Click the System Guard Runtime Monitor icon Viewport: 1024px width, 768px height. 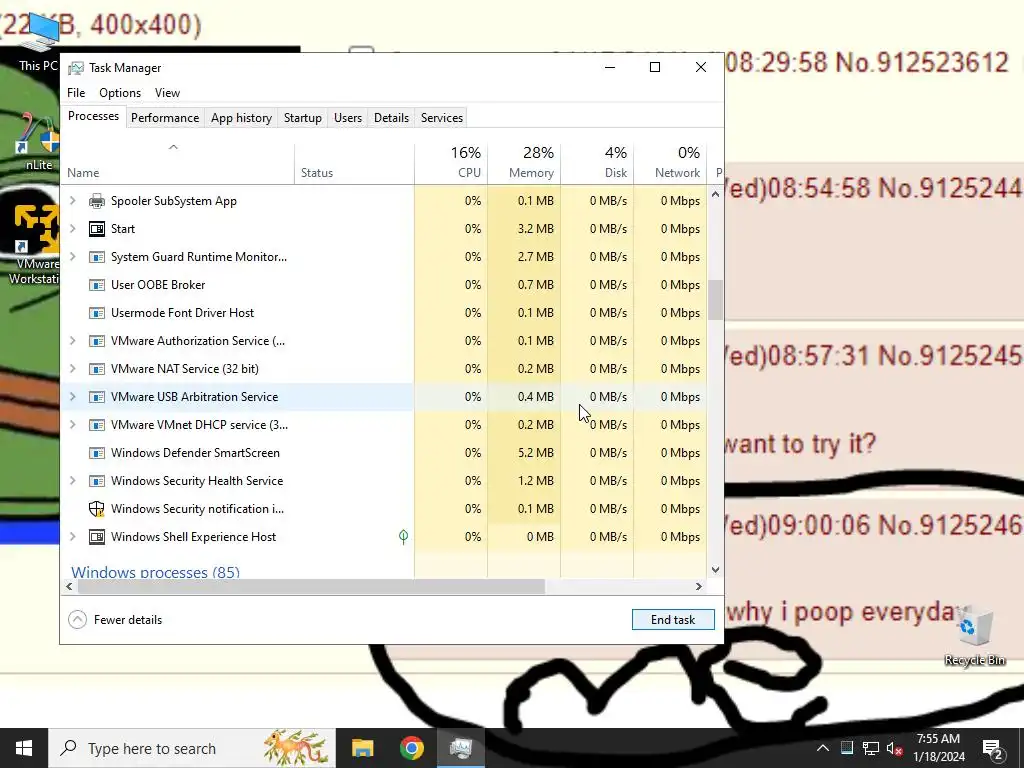click(97, 257)
